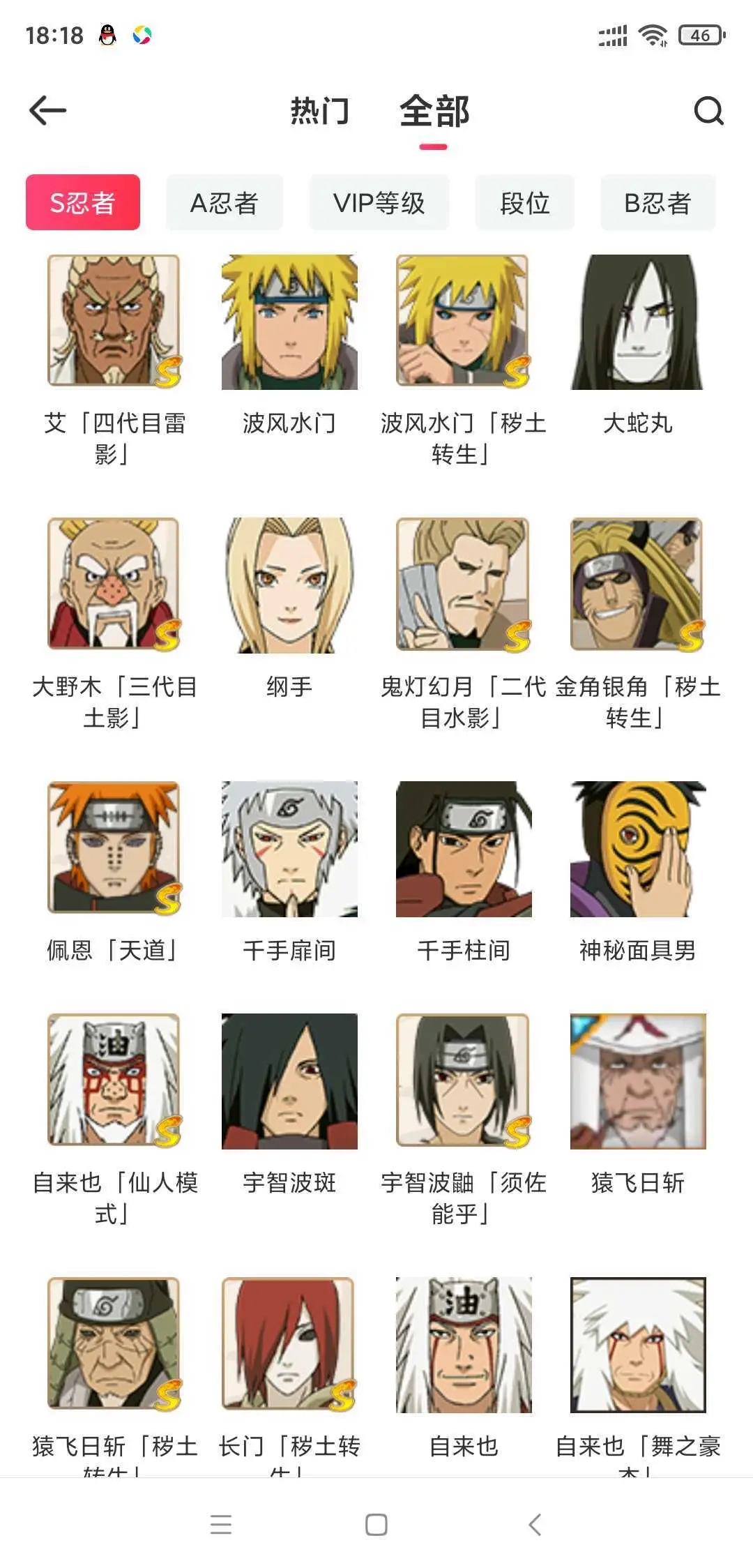Tap the Wi-Fi status icon

[653, 35]
